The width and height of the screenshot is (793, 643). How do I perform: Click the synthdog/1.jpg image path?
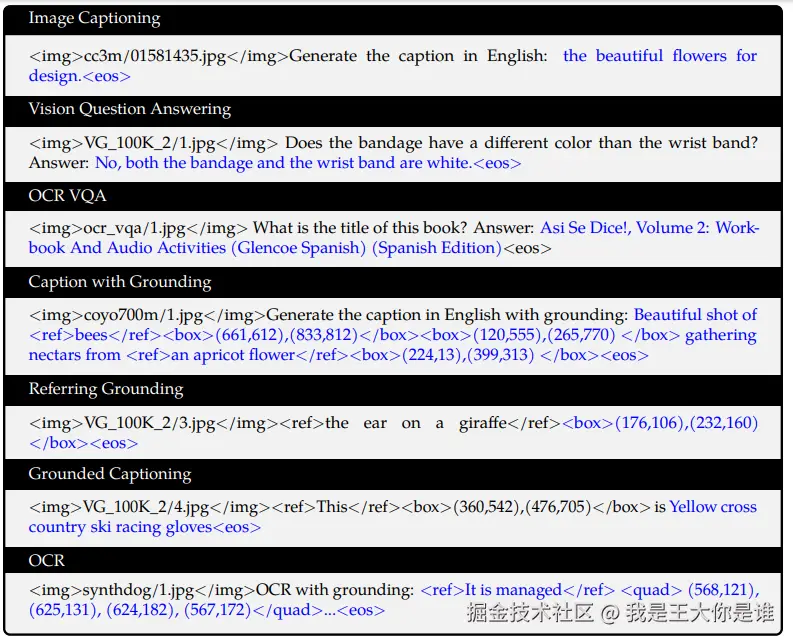click(138, 590)
